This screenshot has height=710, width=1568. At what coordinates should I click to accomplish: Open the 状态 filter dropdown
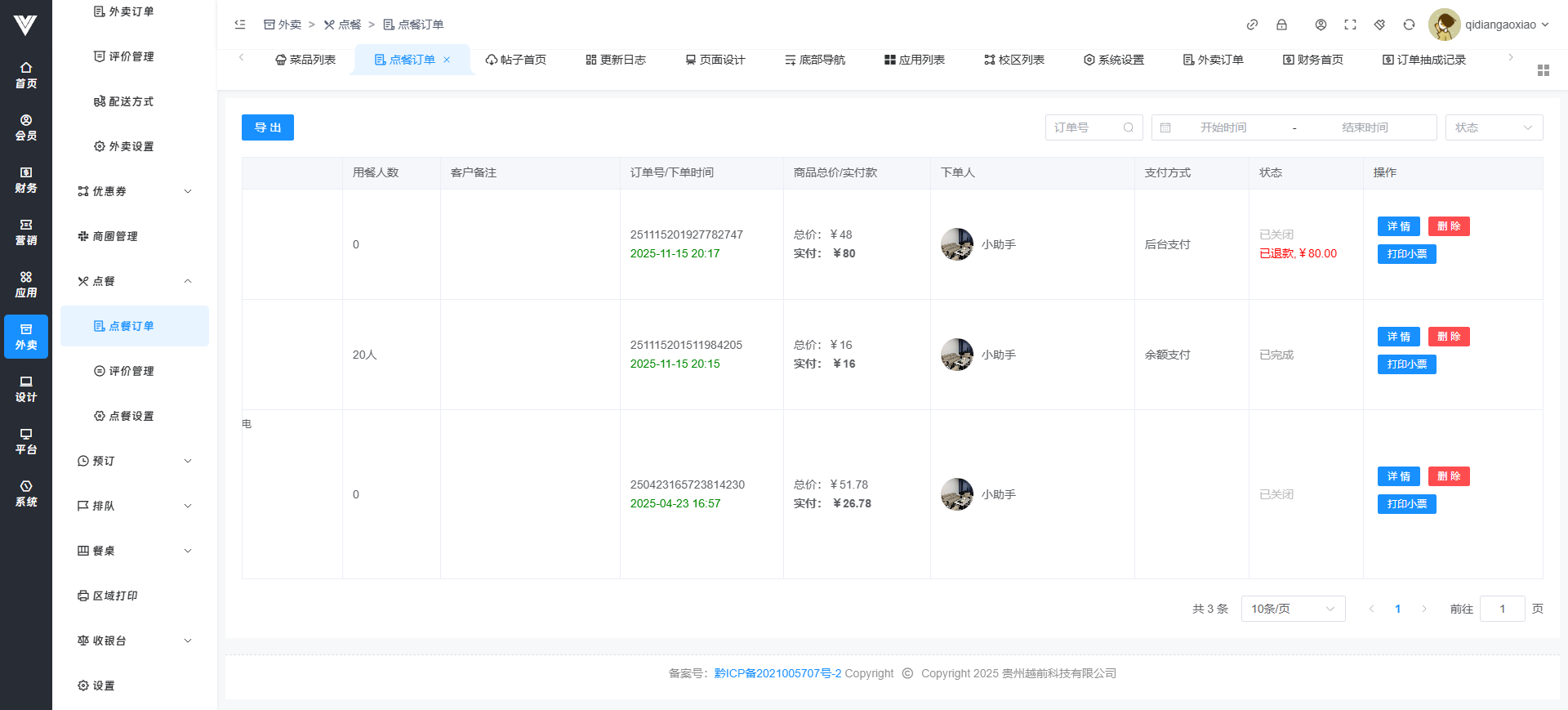click(x=1494, y=127)
